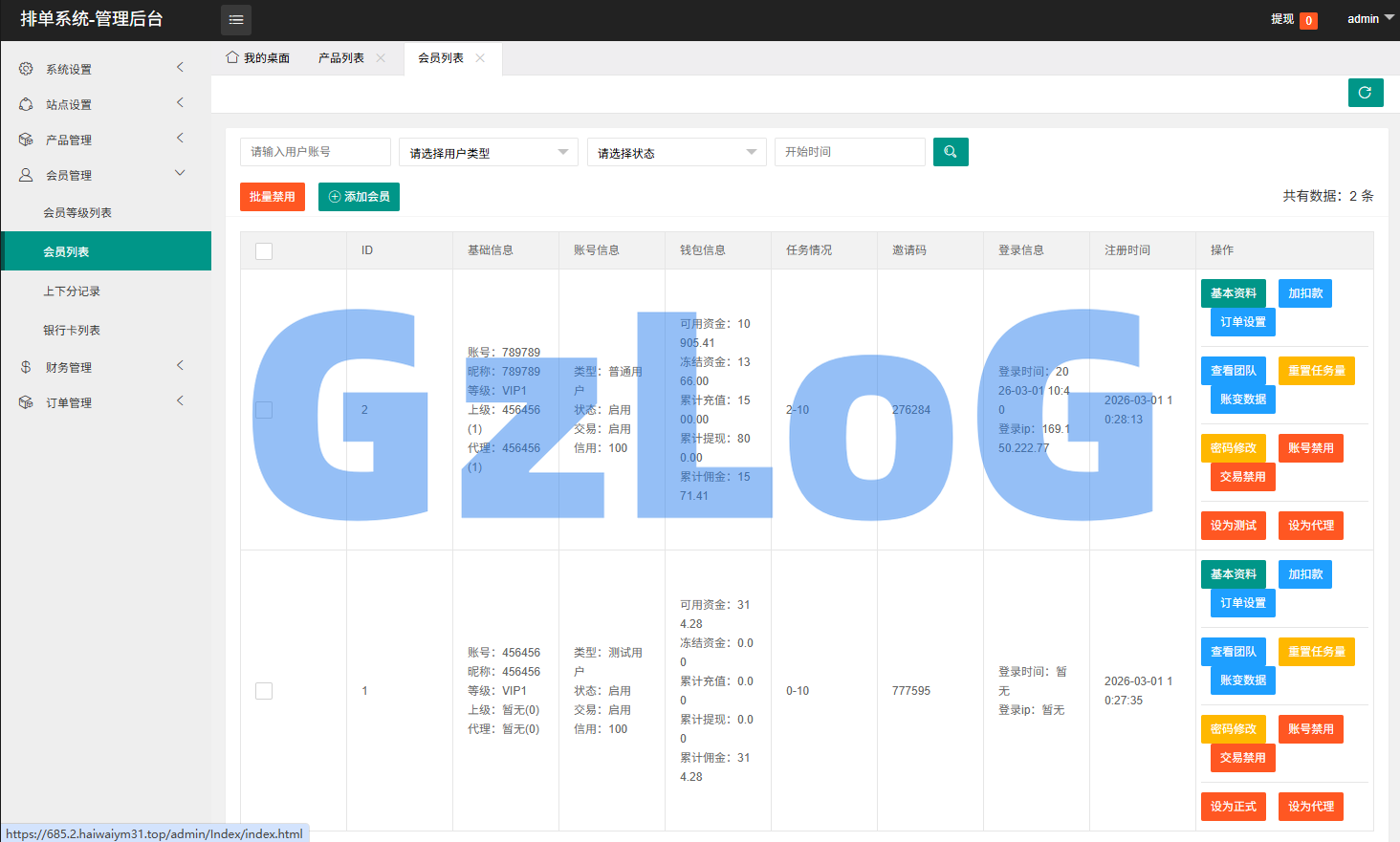Click the 添加会员 button

[x=359, y=197]
